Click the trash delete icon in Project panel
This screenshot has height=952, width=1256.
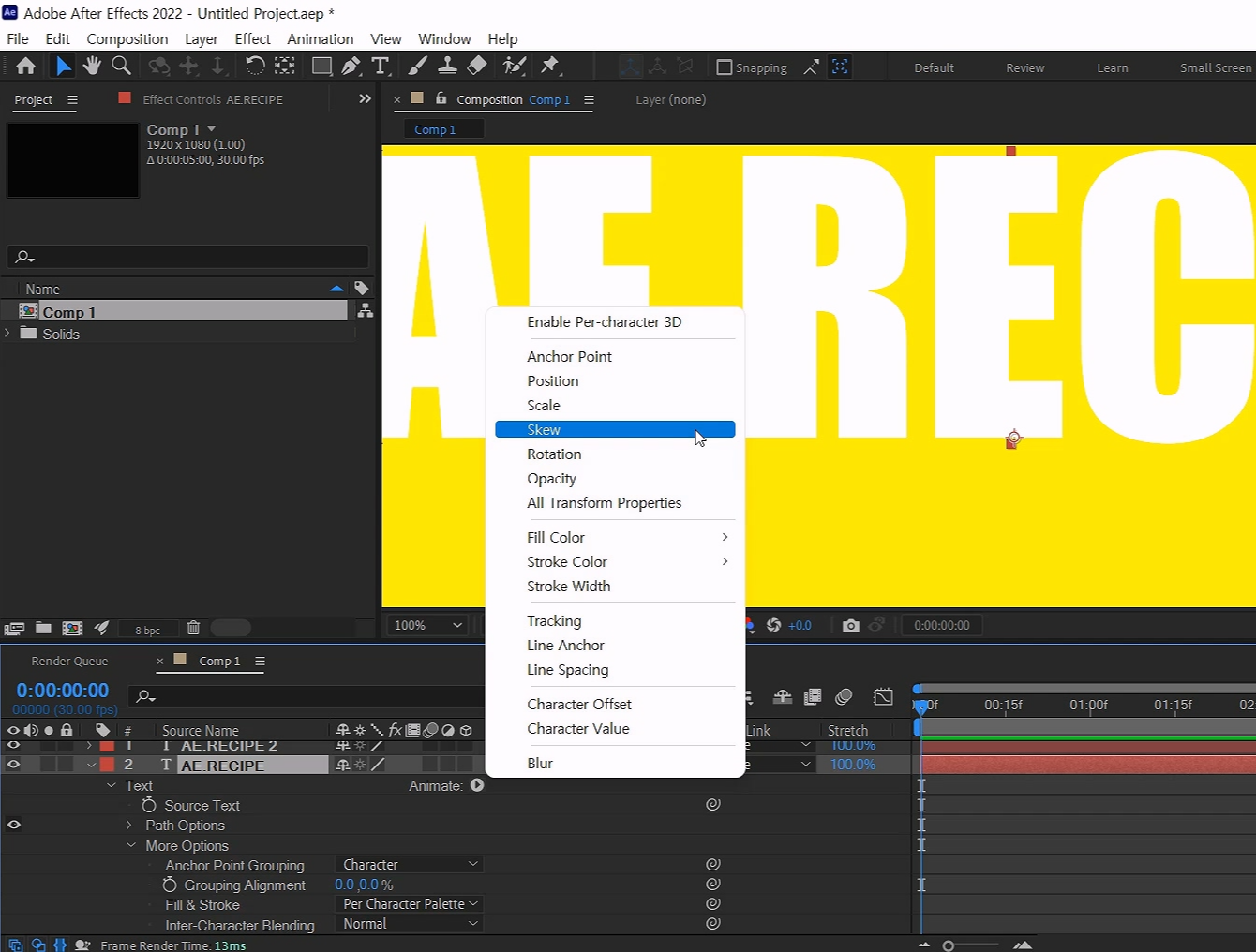tap(193, 628)
